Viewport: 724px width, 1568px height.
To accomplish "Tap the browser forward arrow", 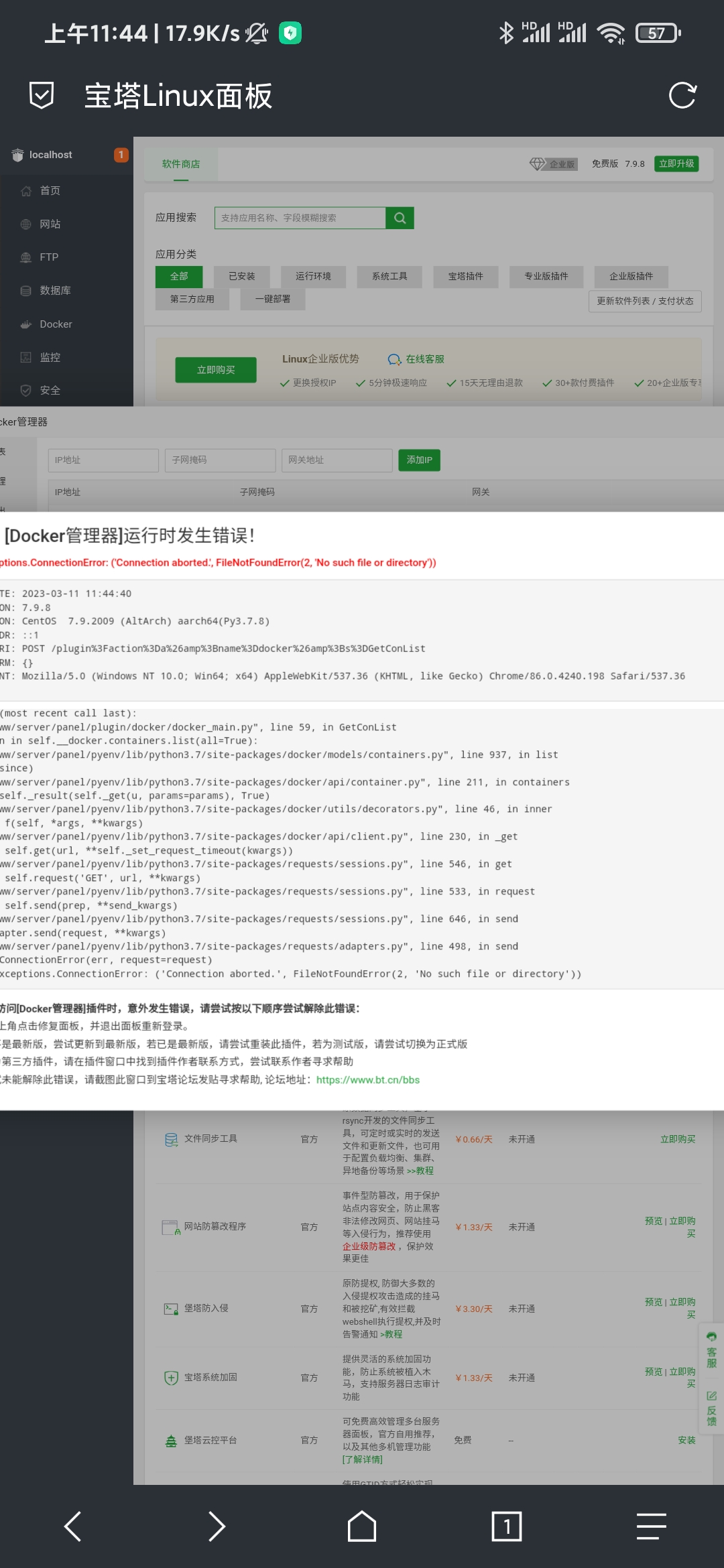I will [x=217, y=1526].
